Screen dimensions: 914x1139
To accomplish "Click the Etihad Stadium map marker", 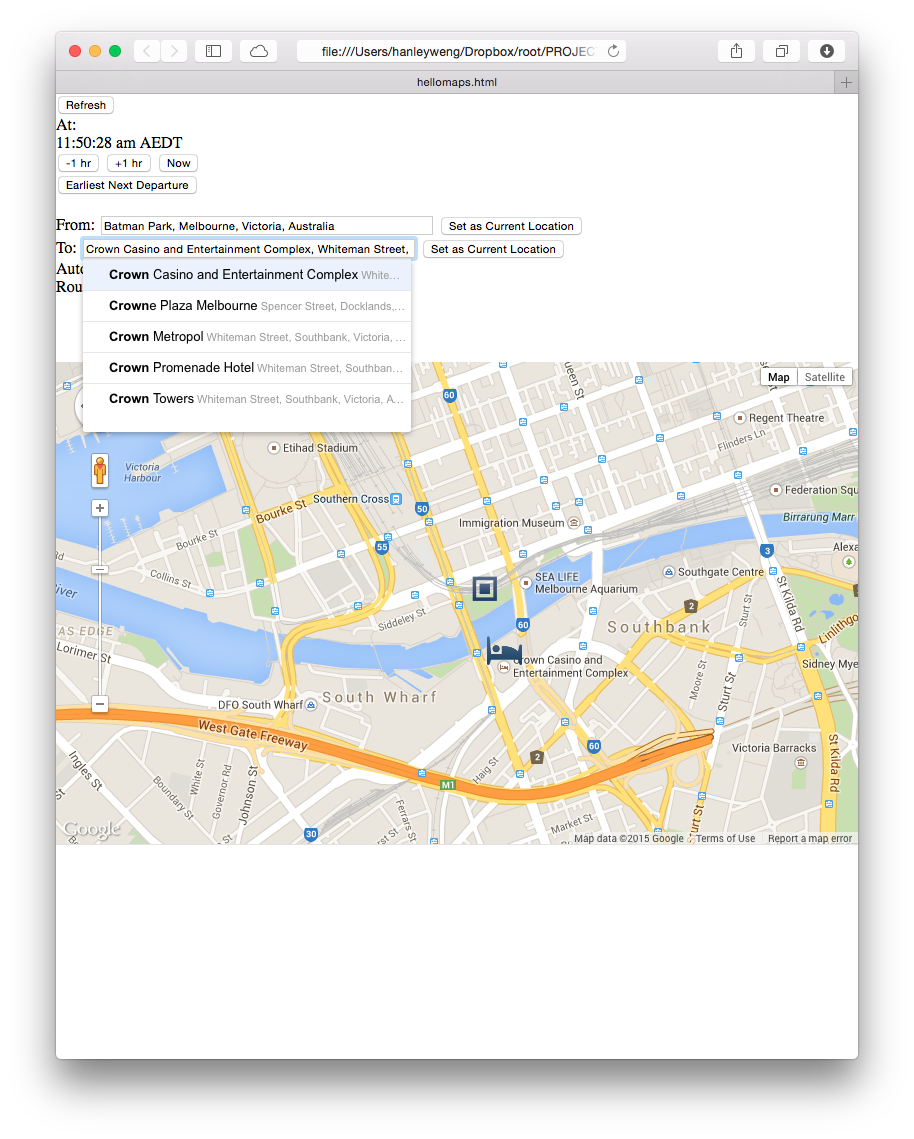I will tap(274, 448).
